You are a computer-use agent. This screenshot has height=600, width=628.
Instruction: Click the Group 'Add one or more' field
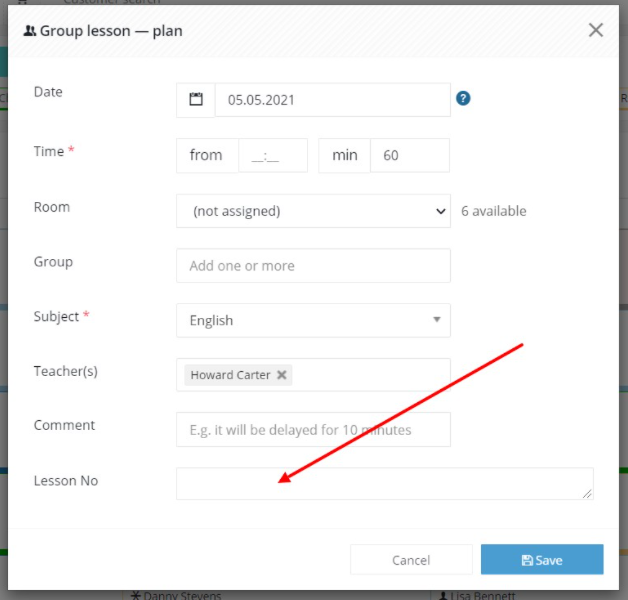(313, 266)
